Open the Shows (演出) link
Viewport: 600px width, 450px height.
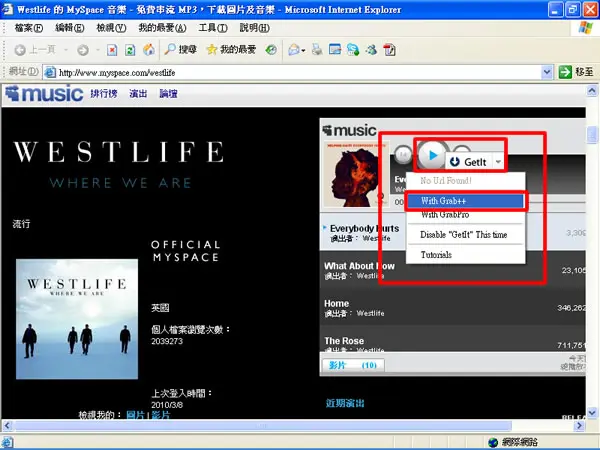tap(138, 94)
